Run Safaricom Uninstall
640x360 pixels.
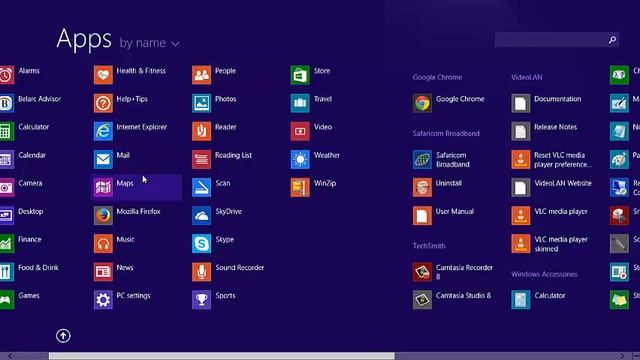(x=438, y=187)
